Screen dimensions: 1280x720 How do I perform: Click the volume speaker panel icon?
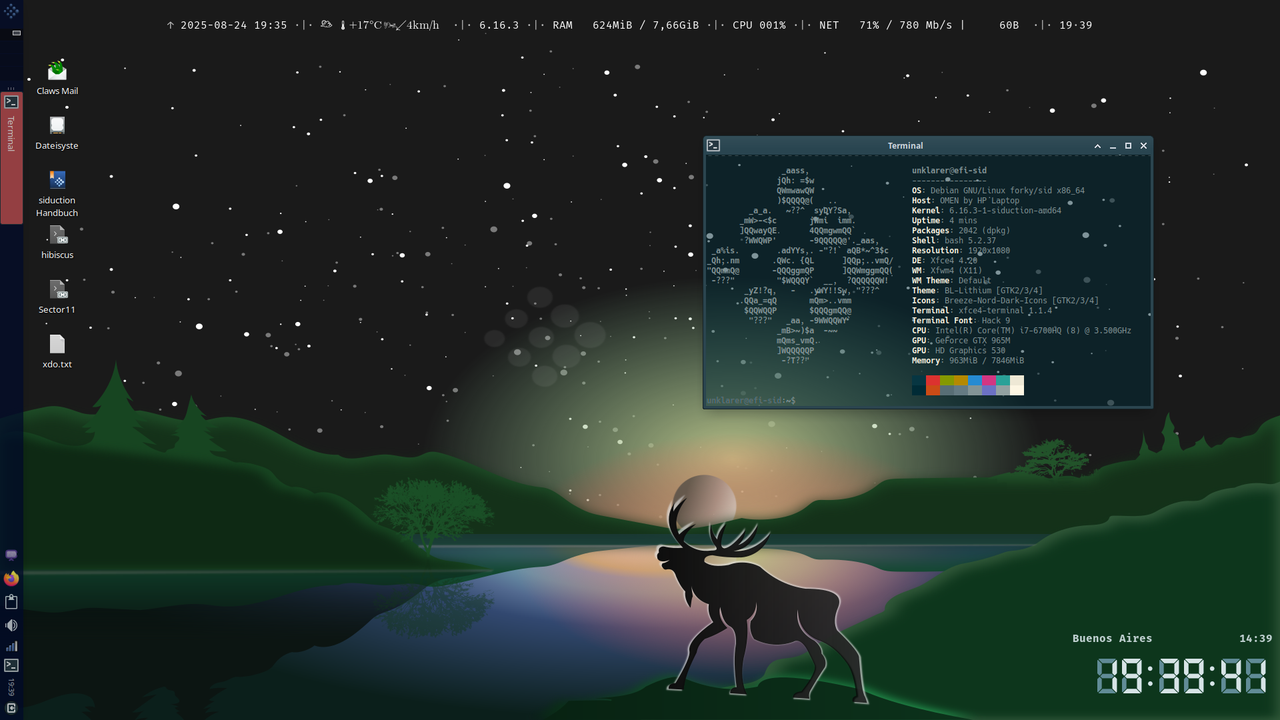(x=11, y=625)
